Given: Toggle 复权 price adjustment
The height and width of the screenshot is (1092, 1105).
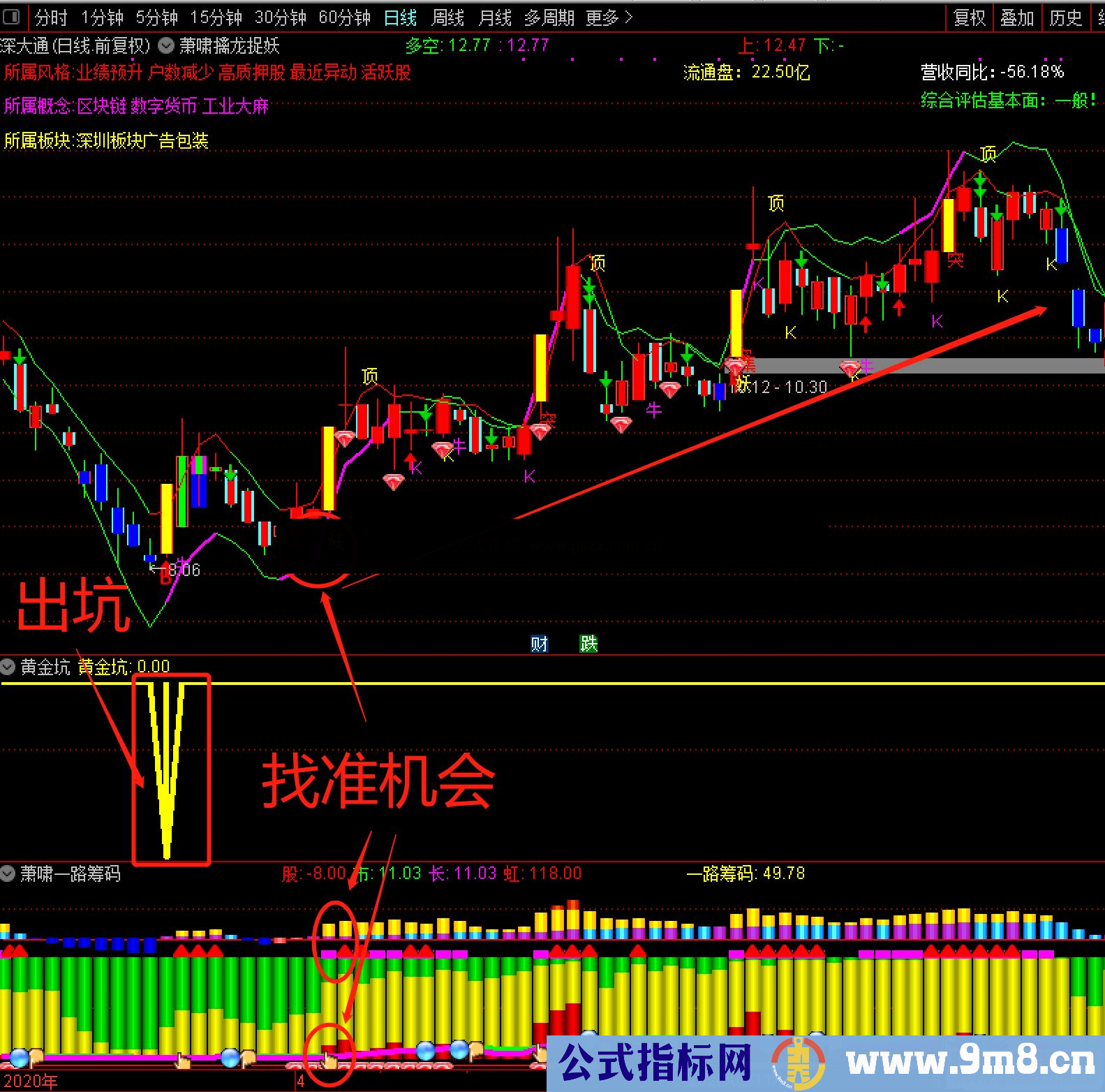Looking at the screenshot, I should [x=969, y=17].
